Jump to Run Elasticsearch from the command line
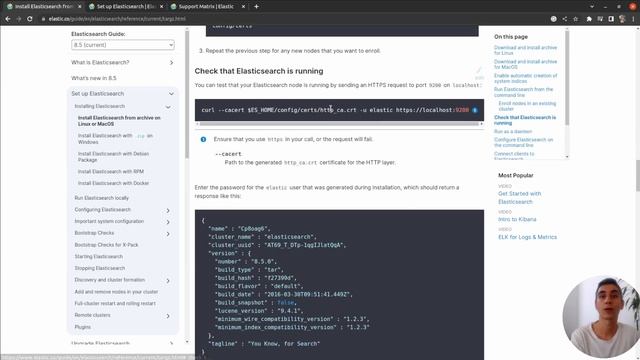Viewport: 640px width, 360px height. (523, 92)
